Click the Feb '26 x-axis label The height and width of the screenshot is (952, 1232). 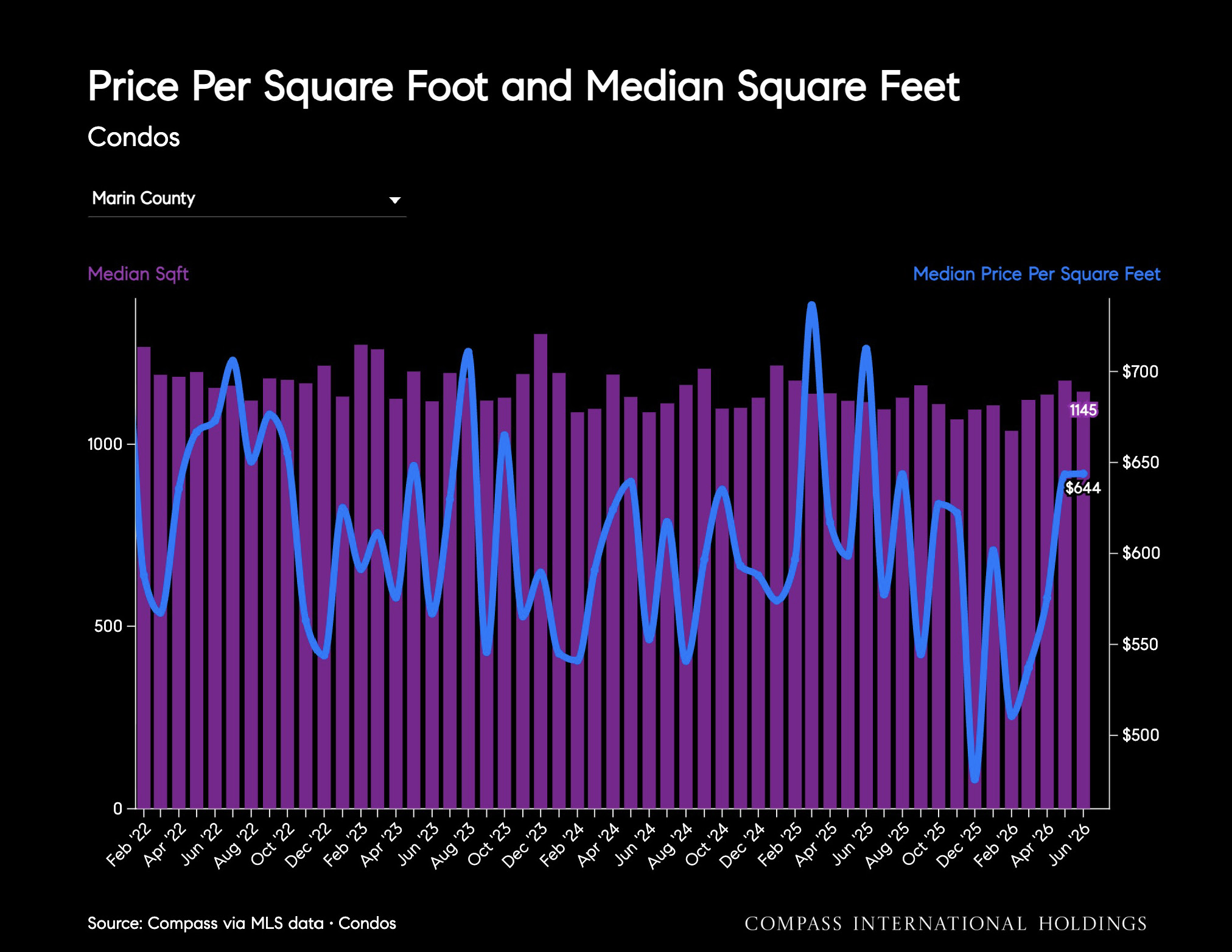click(996, 844)
